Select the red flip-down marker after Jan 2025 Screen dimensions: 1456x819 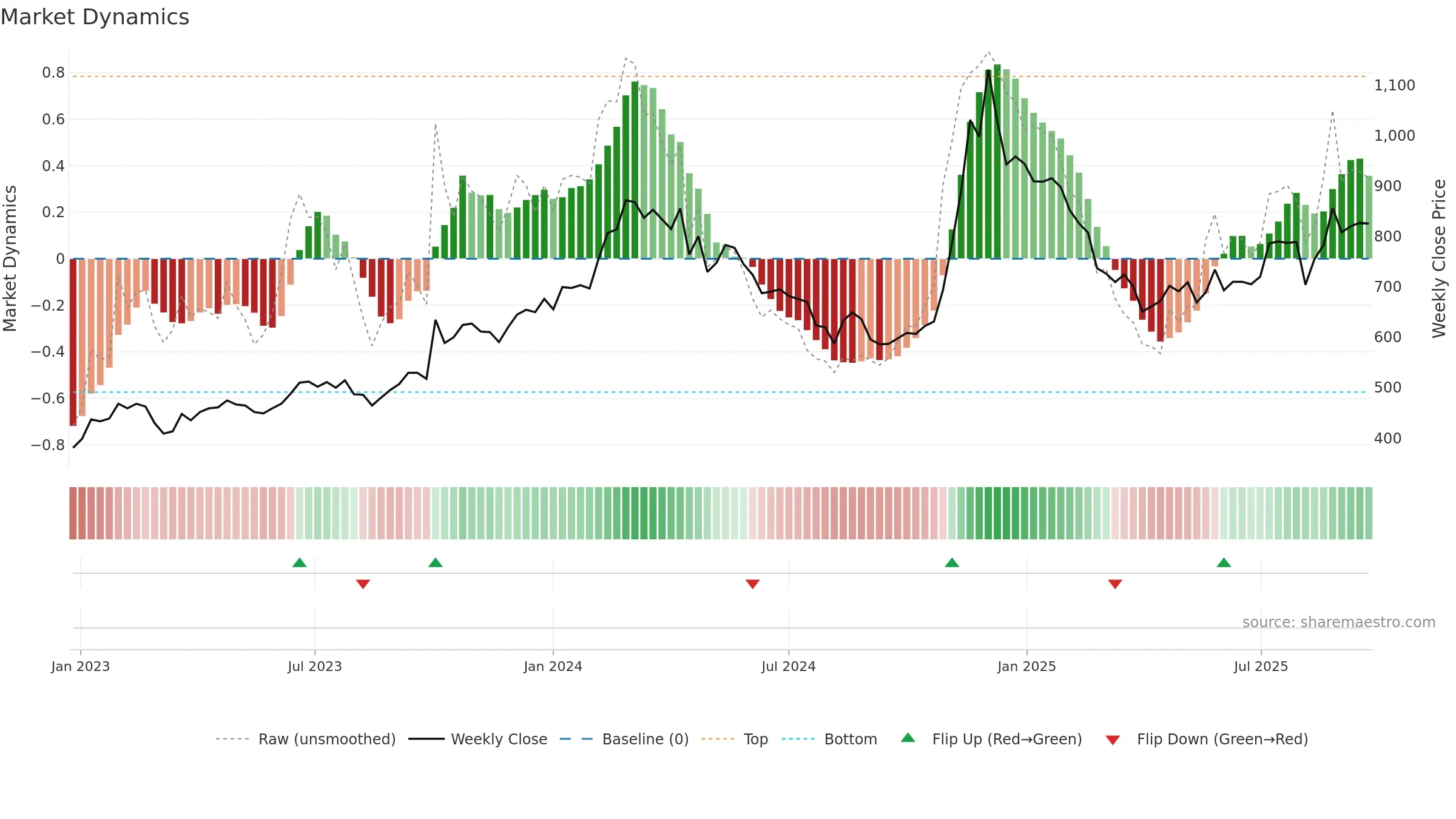coord(1115,584)
